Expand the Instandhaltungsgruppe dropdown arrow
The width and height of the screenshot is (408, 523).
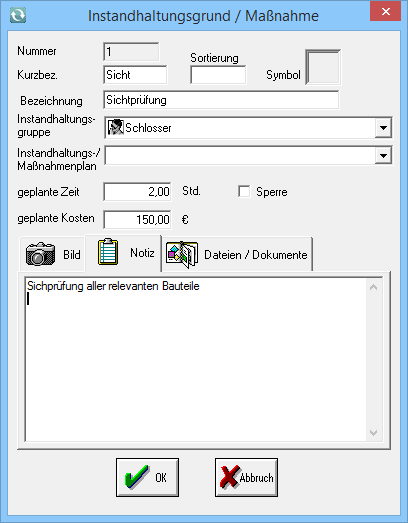[x=383, y=128]
